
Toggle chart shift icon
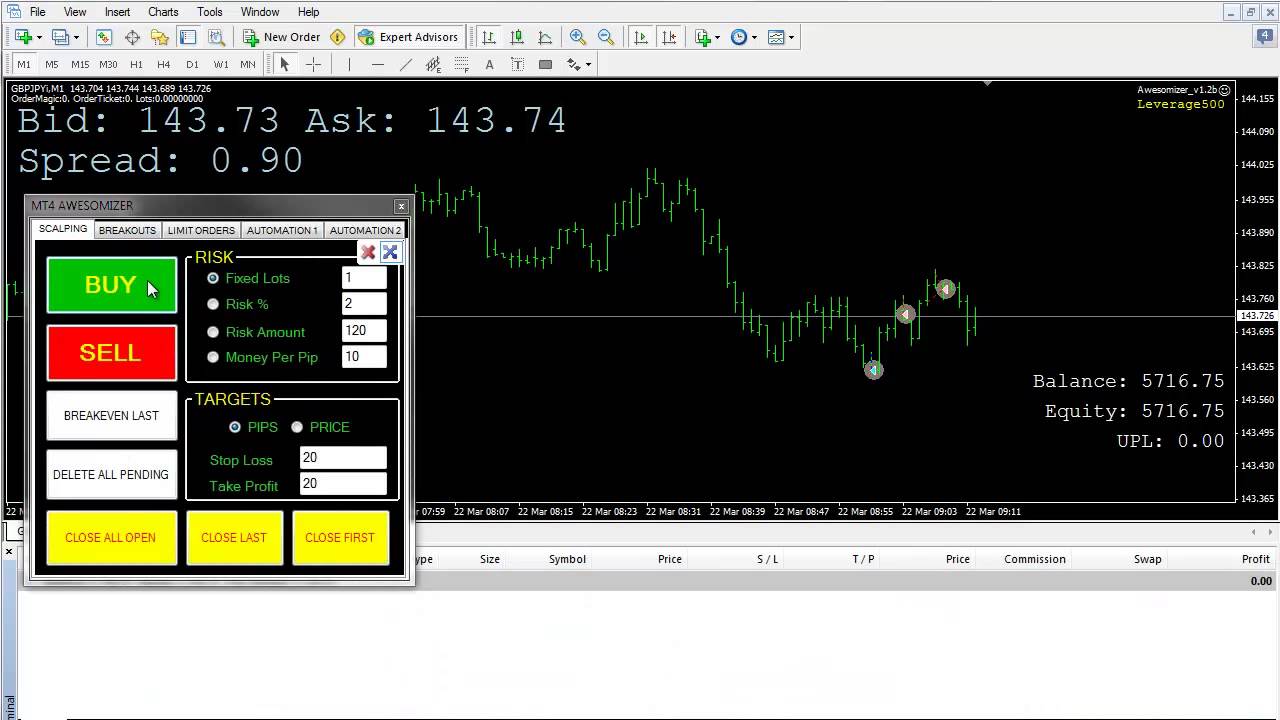click(669, 37)
